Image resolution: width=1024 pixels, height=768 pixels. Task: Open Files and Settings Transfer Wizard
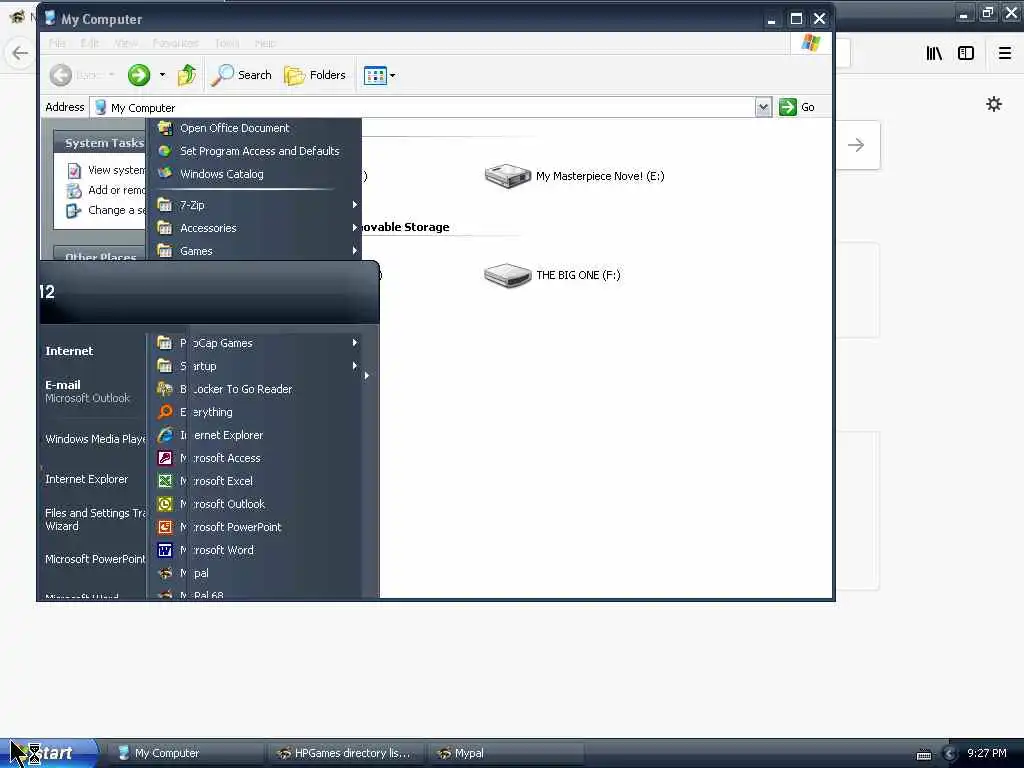click(95, 520)
